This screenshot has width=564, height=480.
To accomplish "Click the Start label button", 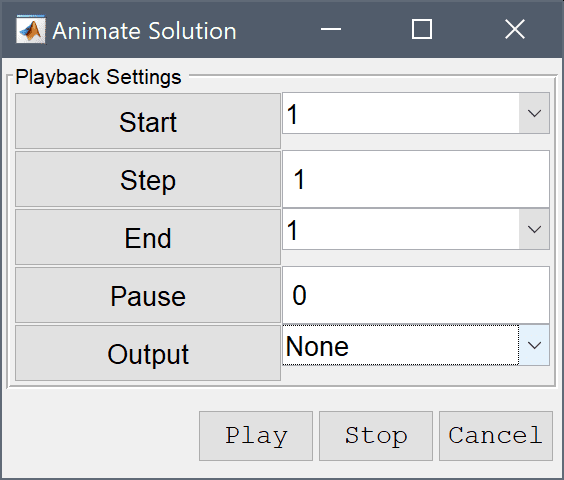I will (x=148, y=121).
